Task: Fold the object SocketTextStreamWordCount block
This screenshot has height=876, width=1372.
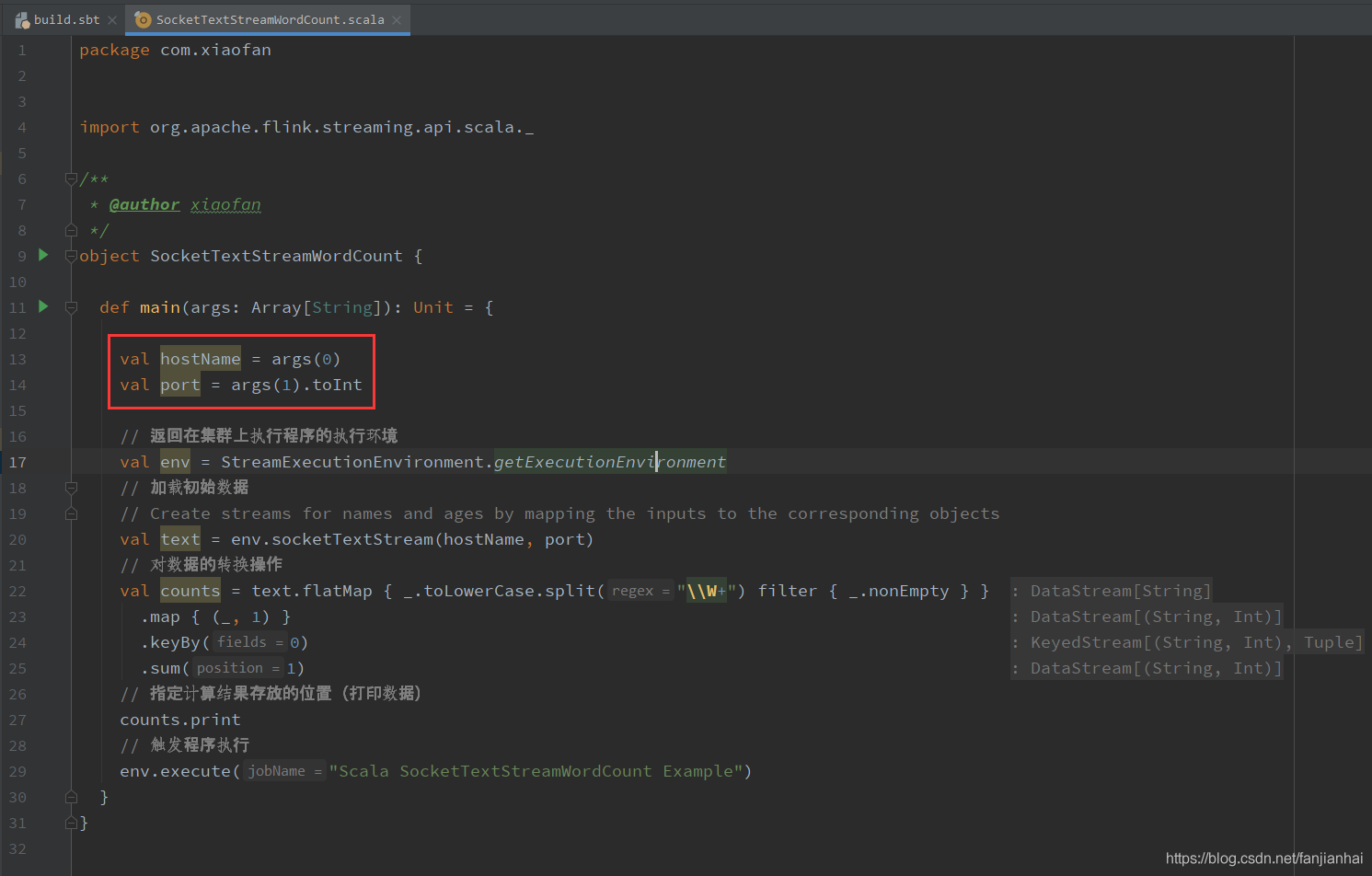Action: click(71, 256)
